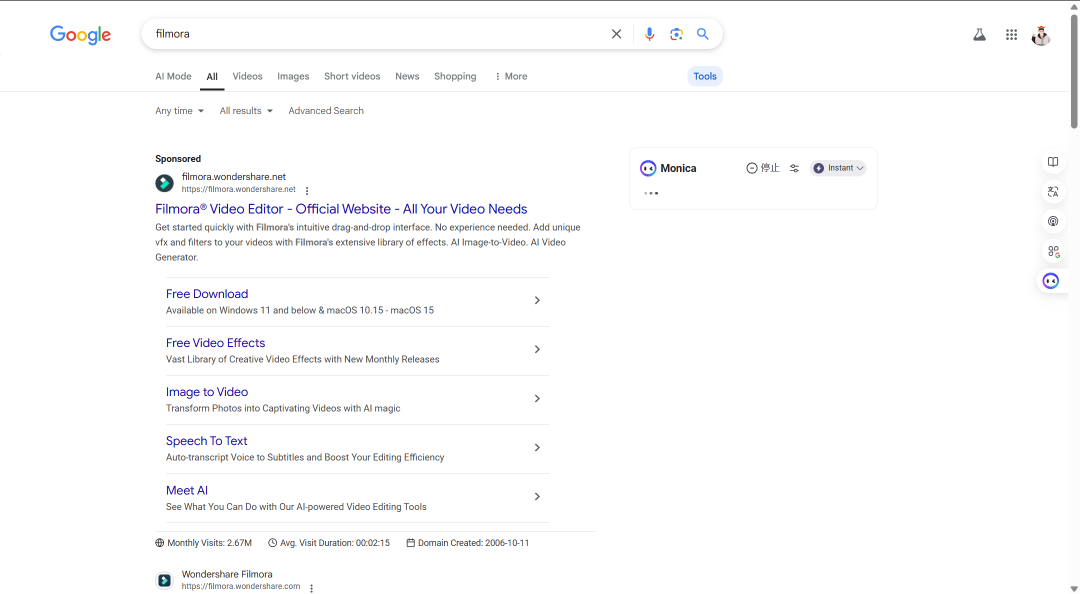Click the chevron on the Meet AI sitelink
Screen dimensions: 1080x594
[537, 497]
